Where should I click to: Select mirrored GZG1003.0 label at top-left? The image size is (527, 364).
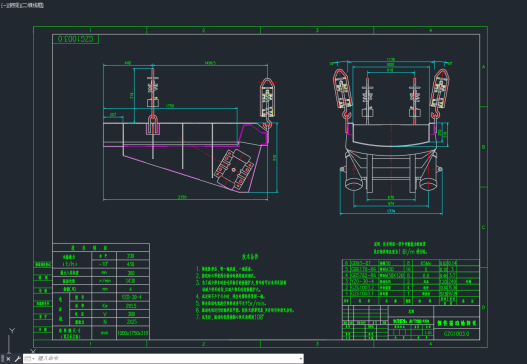click(x=76, y=39)
